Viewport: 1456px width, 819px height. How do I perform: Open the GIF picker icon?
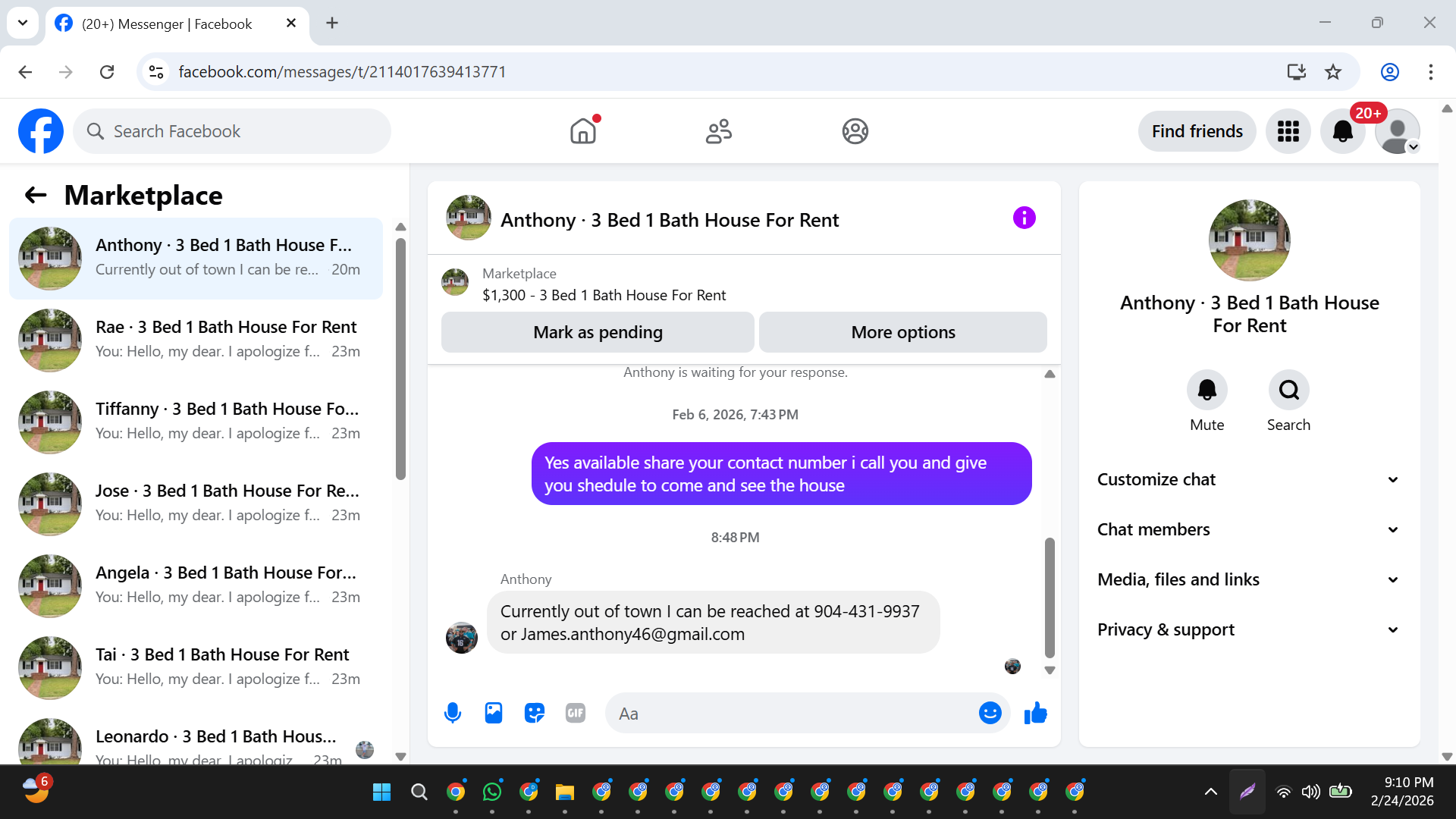click(x=576, y=713)
